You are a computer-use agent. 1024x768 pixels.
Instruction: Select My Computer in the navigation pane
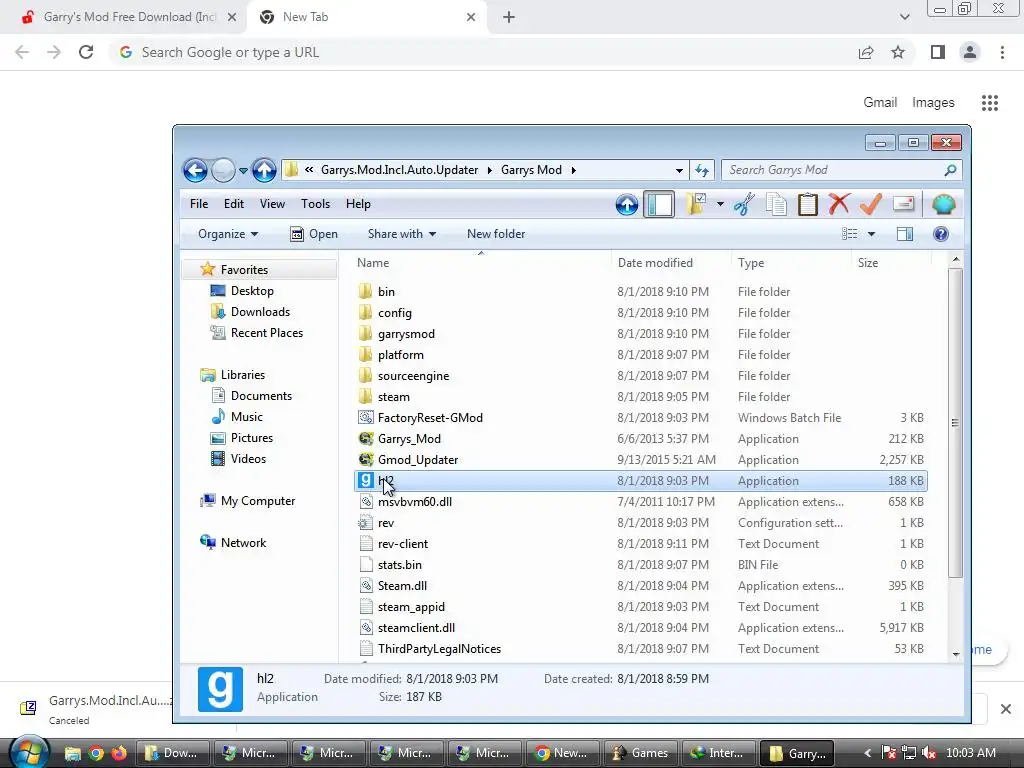[257, 501]
